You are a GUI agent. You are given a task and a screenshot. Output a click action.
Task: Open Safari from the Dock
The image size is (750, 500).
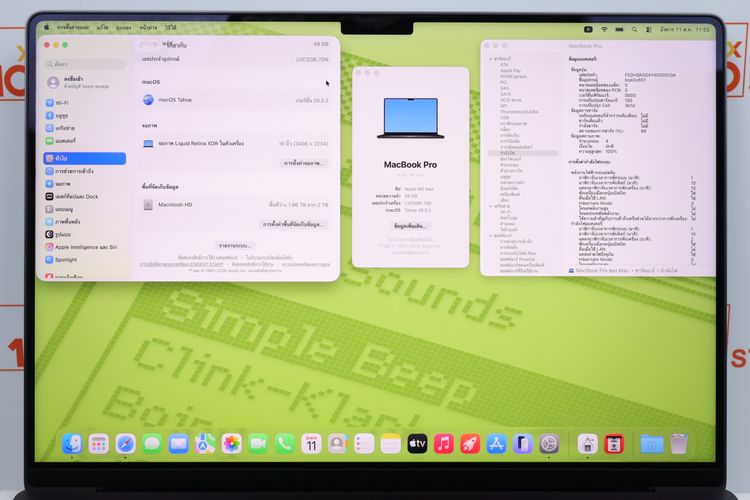[x=125, y=444]
